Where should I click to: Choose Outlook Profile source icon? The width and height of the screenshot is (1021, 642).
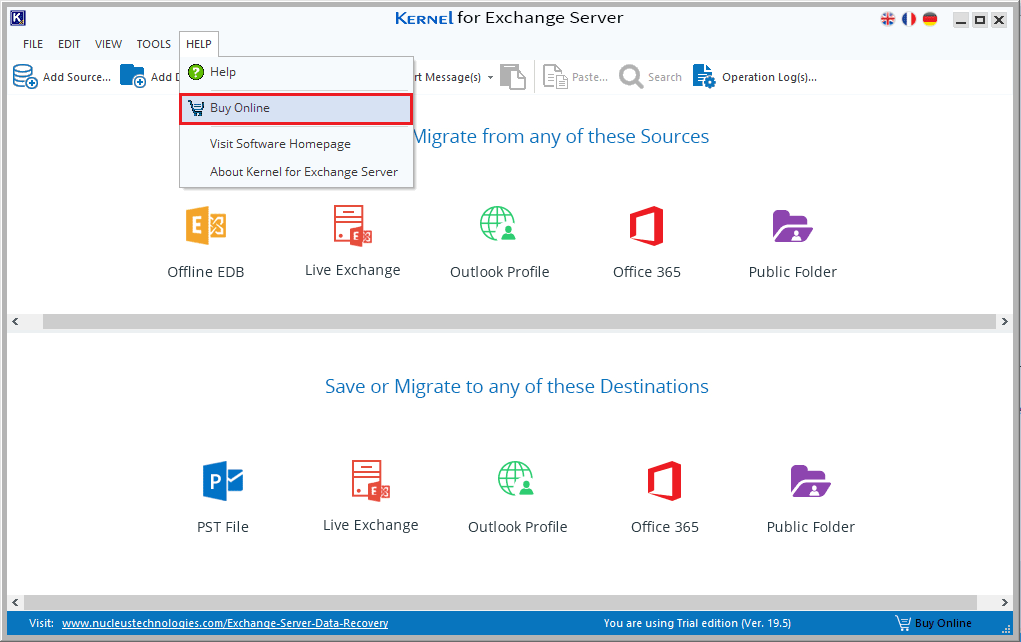(498, 226)
